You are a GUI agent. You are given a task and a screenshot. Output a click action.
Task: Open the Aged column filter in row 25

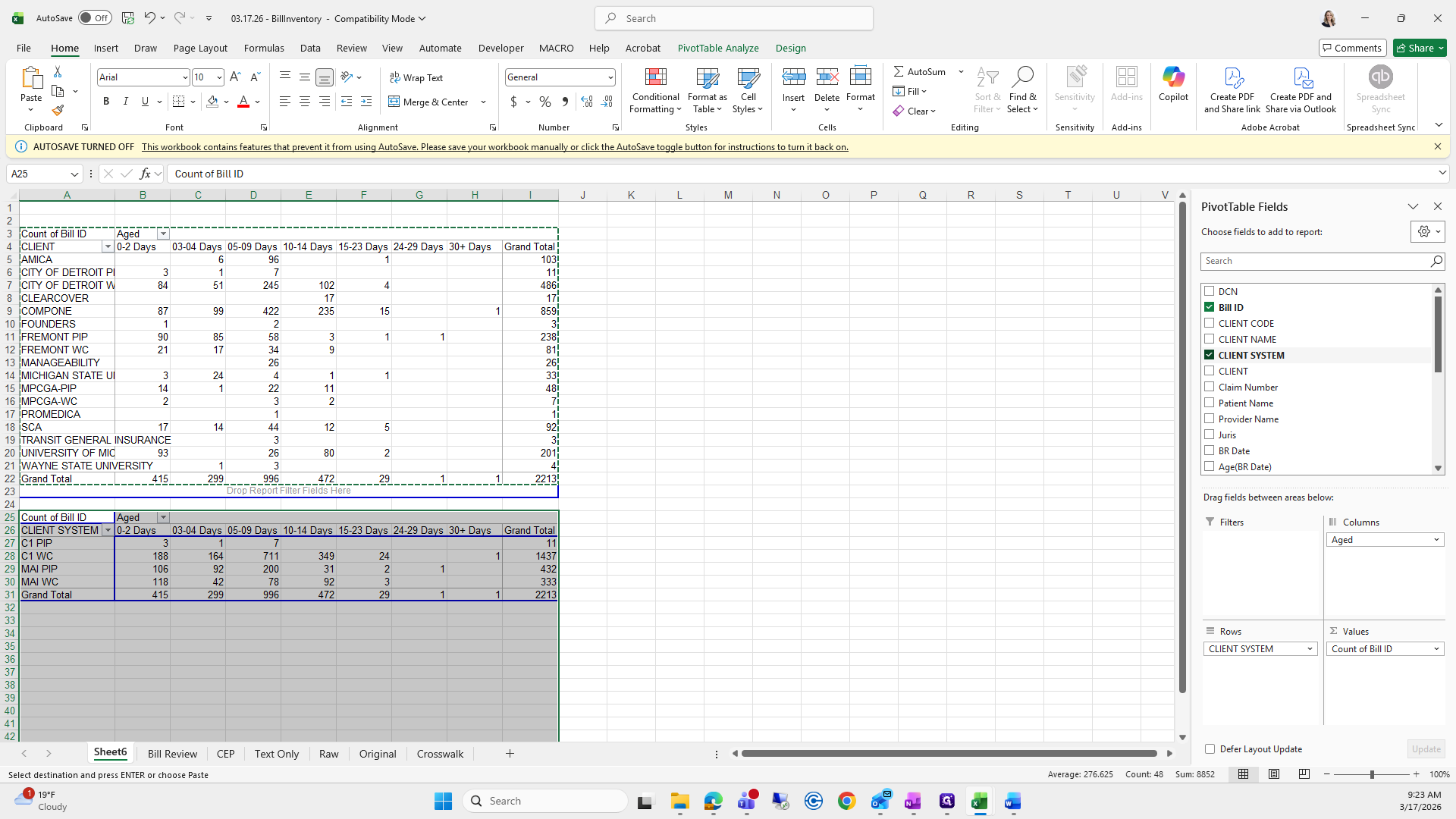pos(163,517)
